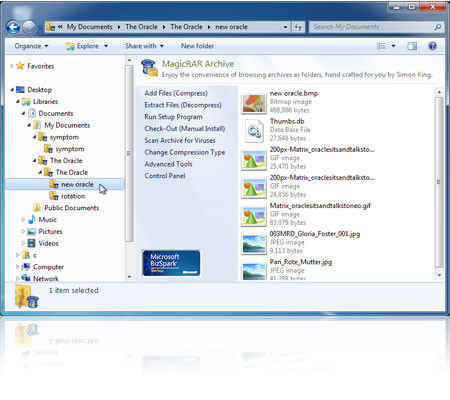Select the Thumbs.db file icon
Screen dimensions: 450x400
(x=254, y=131)
